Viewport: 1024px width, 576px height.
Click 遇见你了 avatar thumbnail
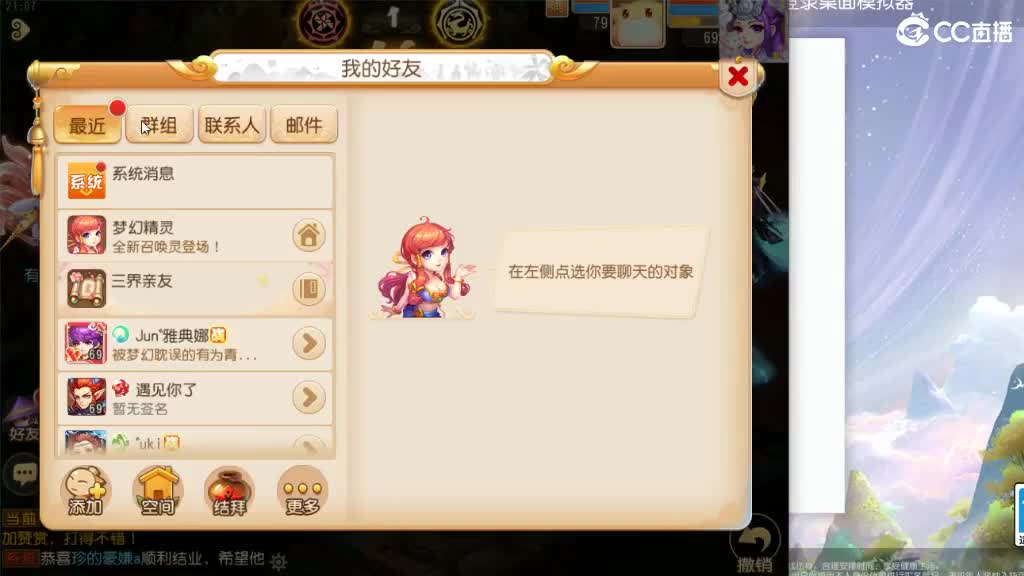[x=86, y=396]
